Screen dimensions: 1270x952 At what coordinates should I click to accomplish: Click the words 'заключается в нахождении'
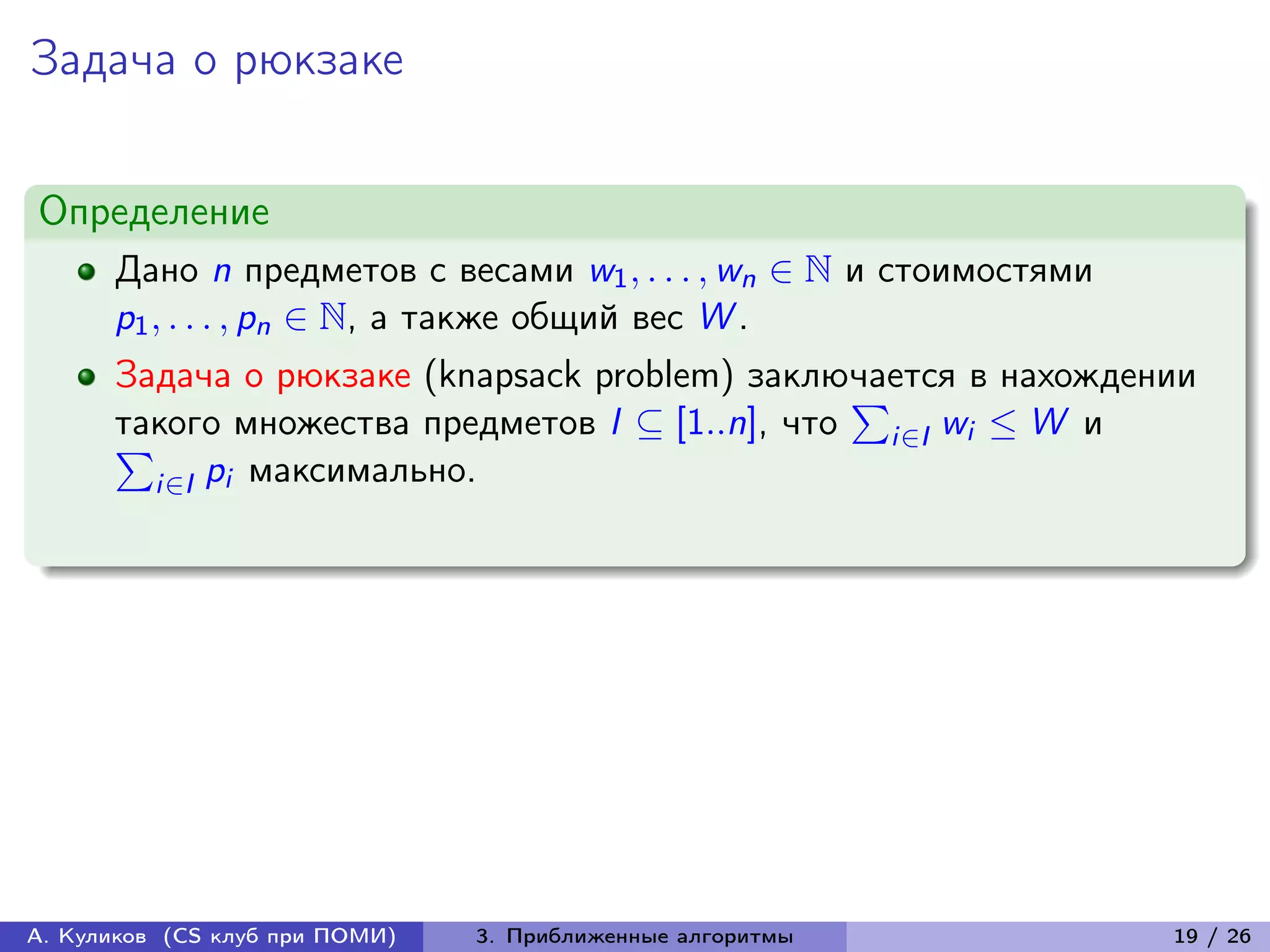point(972,377)
